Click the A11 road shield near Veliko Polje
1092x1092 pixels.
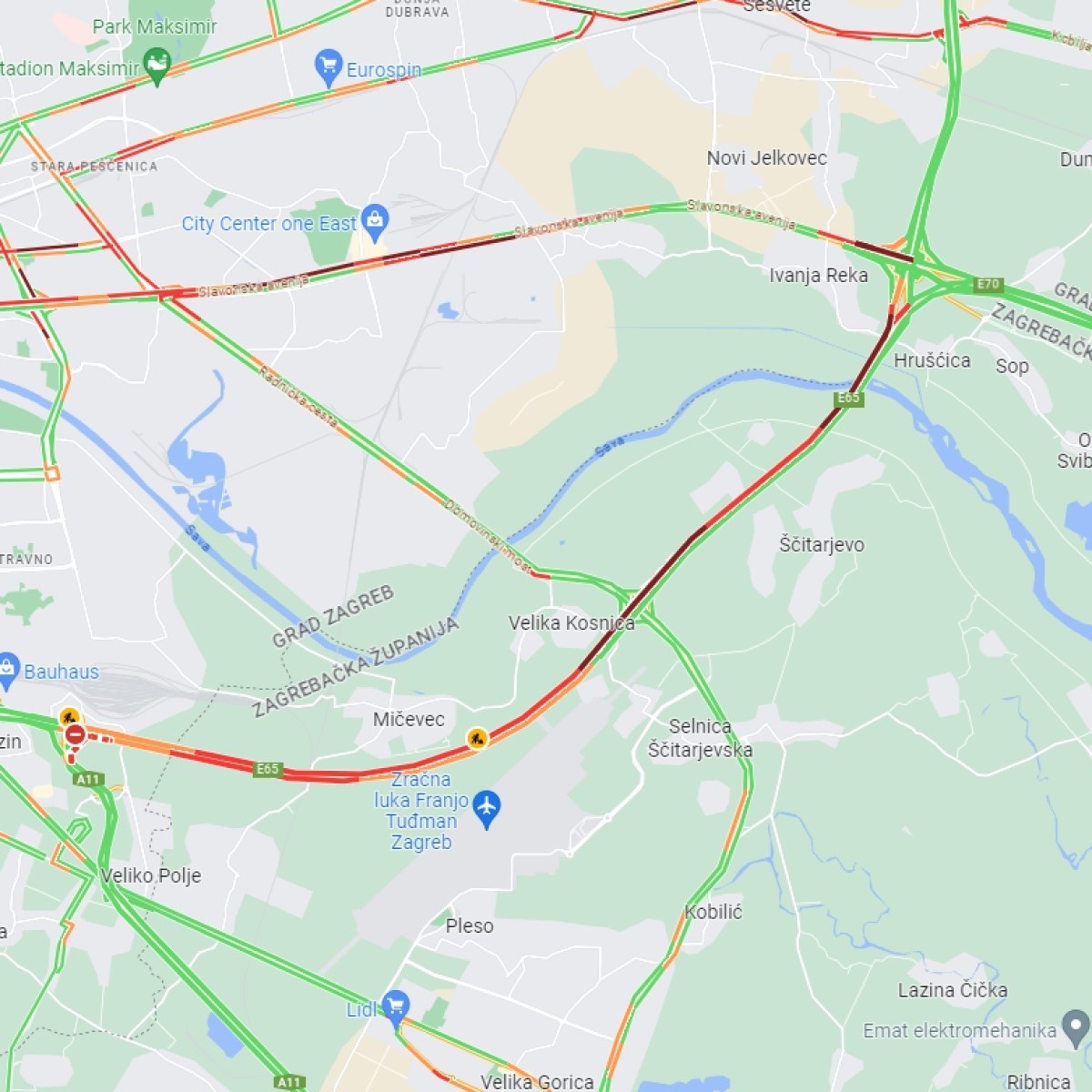pos(88,779)
